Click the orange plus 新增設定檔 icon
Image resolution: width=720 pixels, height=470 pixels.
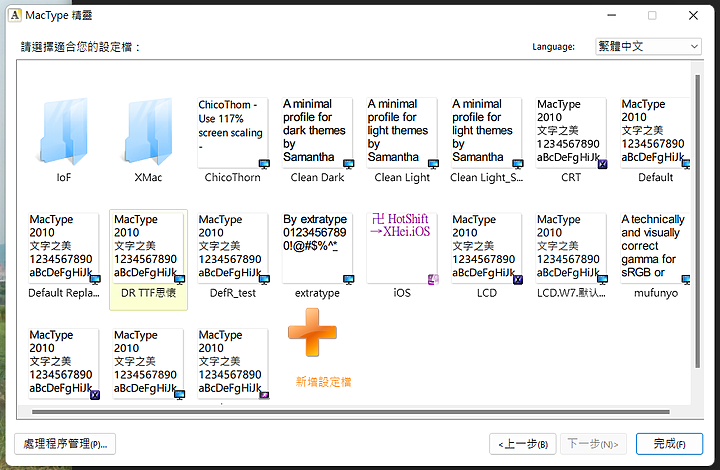click(x=312, y=332)
